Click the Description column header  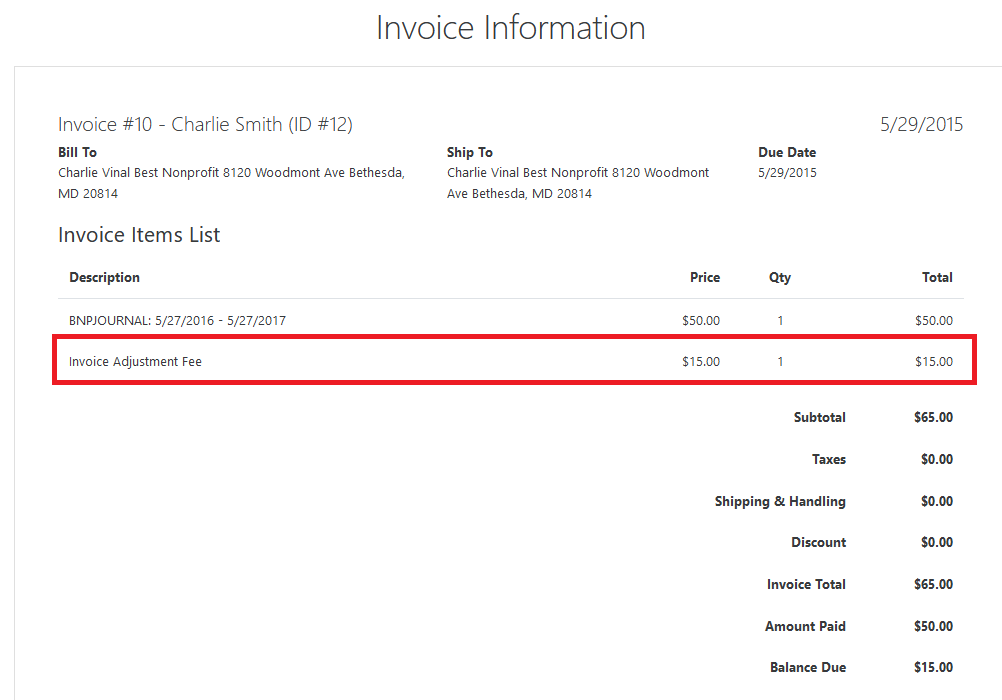point(104,277)
